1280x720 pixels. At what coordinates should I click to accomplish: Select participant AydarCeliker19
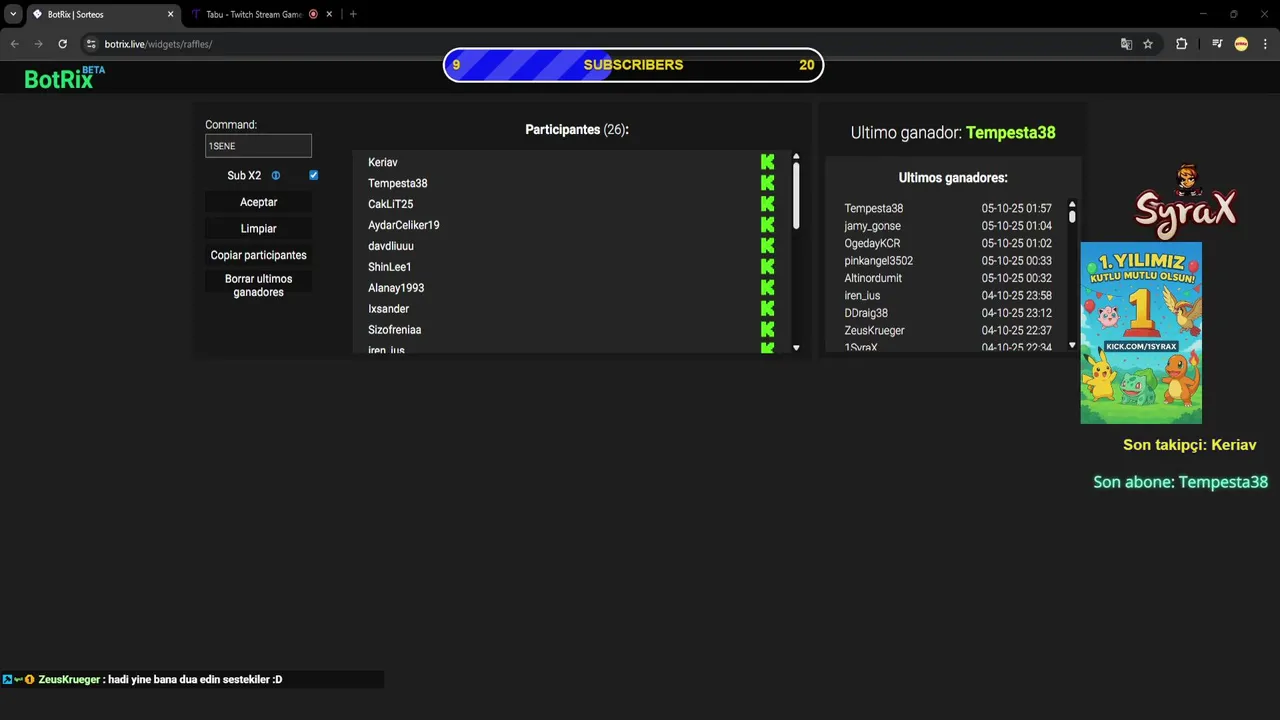tap(404, 225)
